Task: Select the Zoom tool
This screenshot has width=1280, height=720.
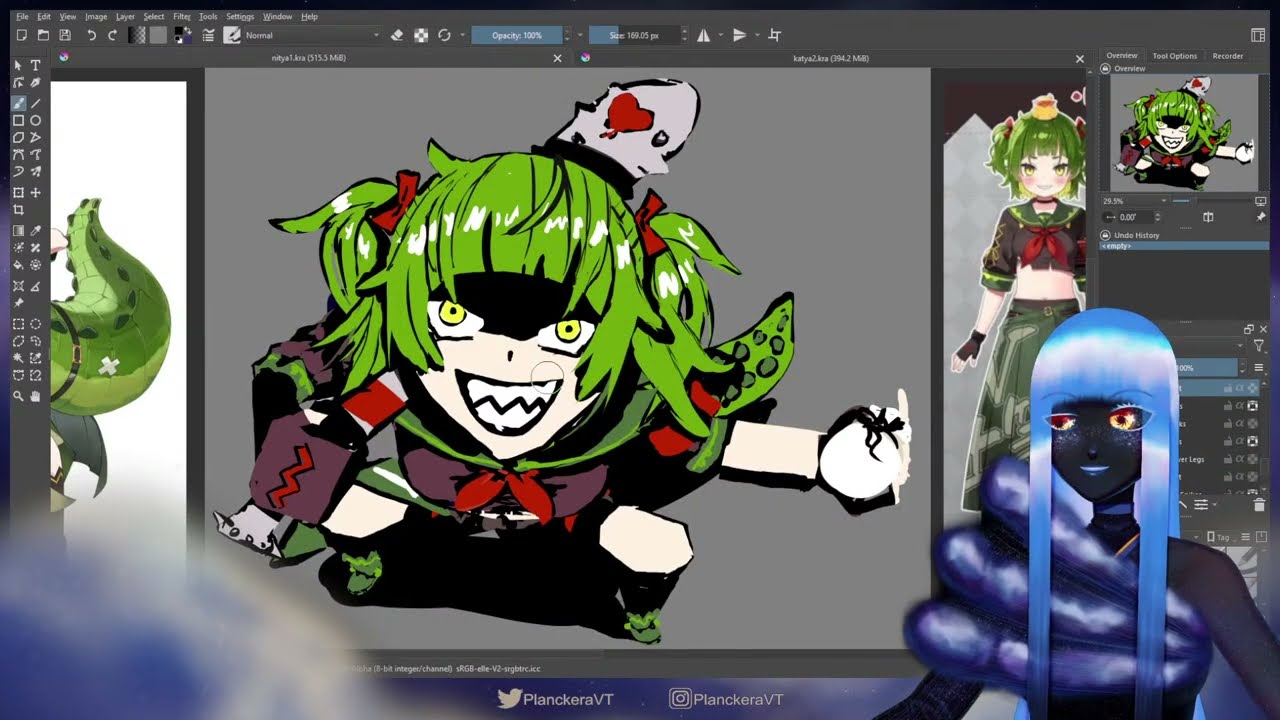Action: (x=18, y=396)
